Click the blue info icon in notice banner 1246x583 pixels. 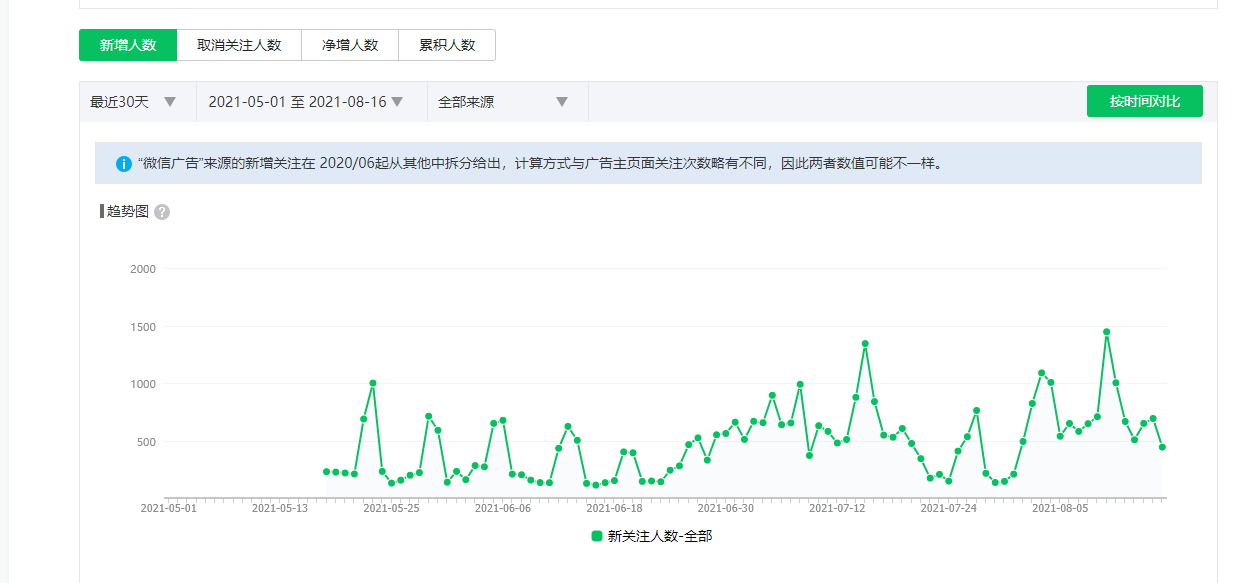tap(124, 163)
